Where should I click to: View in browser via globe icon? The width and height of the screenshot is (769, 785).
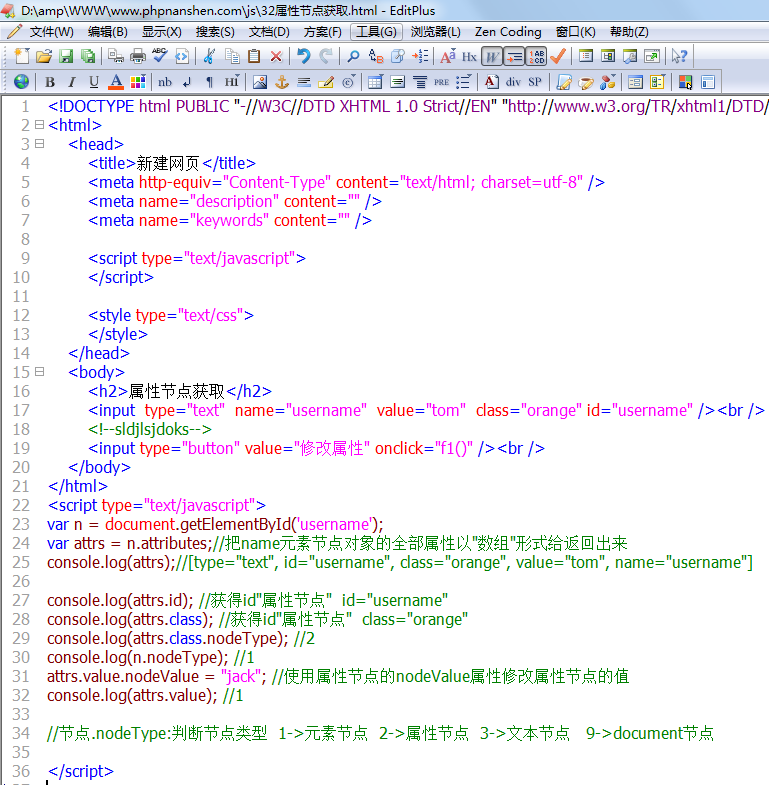pos(22,82)
